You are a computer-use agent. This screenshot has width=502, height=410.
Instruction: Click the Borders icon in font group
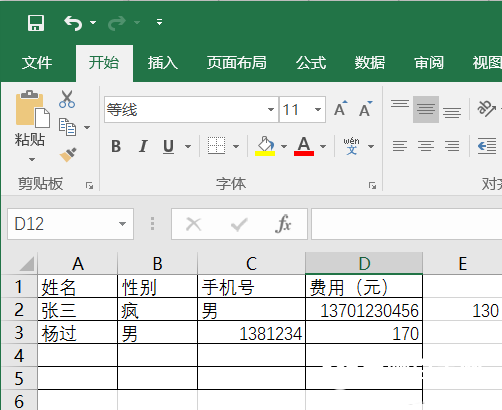pyautogui.click(x=216, y=146)
